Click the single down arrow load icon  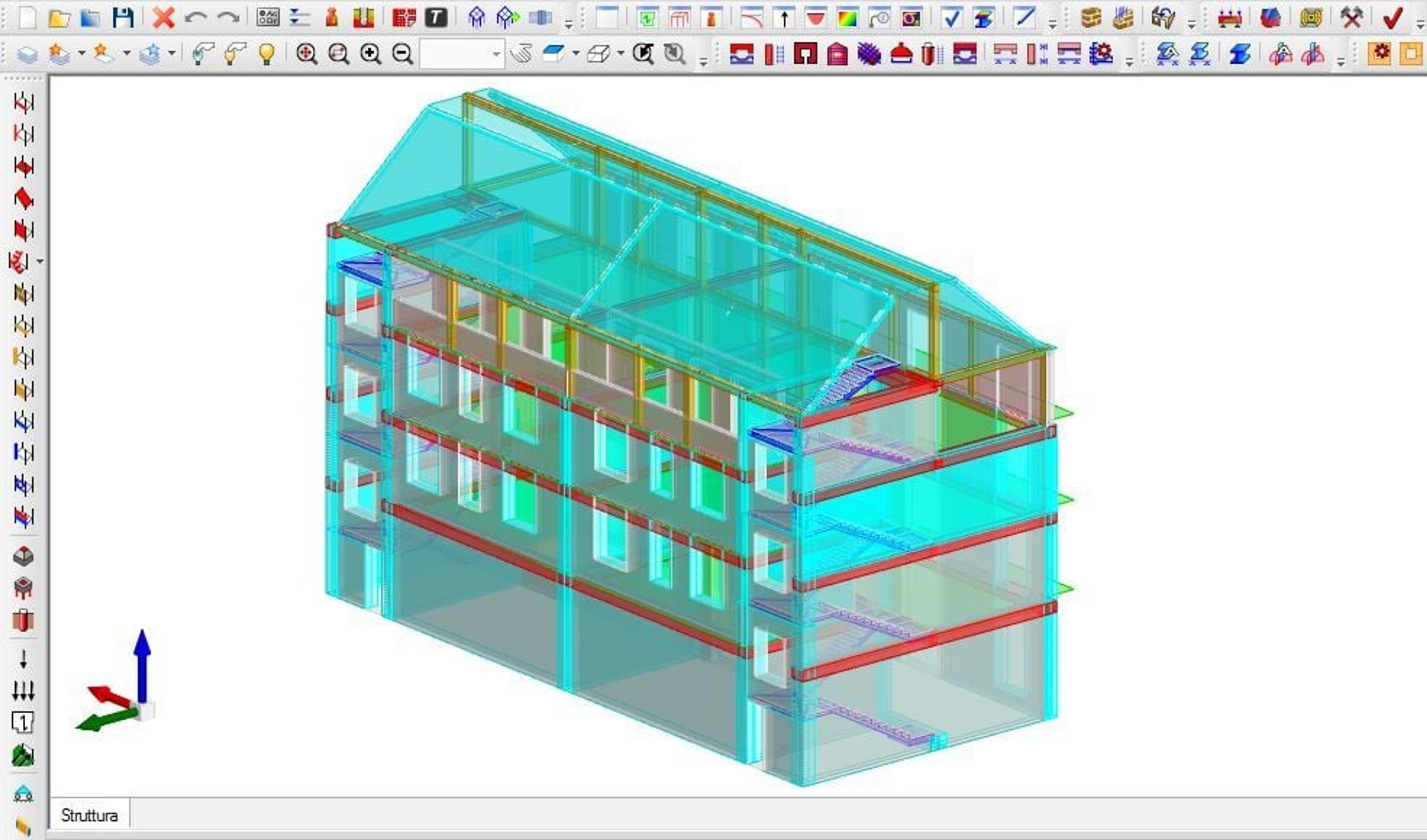23,659
